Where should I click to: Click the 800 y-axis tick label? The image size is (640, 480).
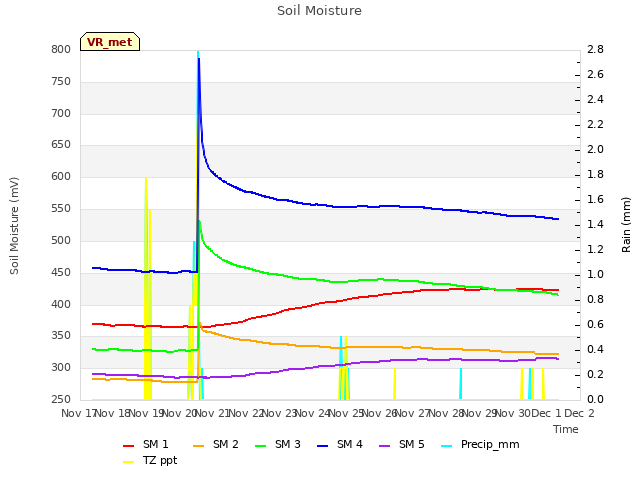pyautogui.click(x=61, y=49)
